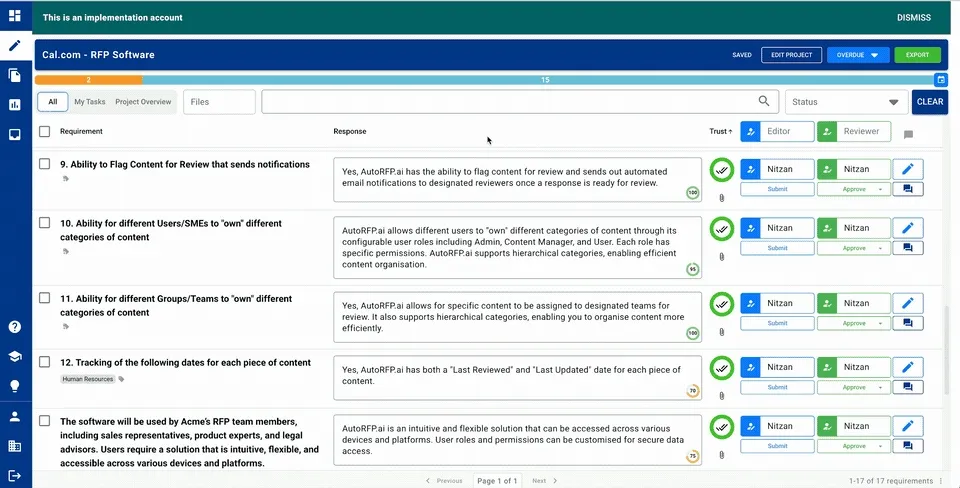Click the green EXPORT button
Screen dimensions: 960x488
(x=917, y=54)
